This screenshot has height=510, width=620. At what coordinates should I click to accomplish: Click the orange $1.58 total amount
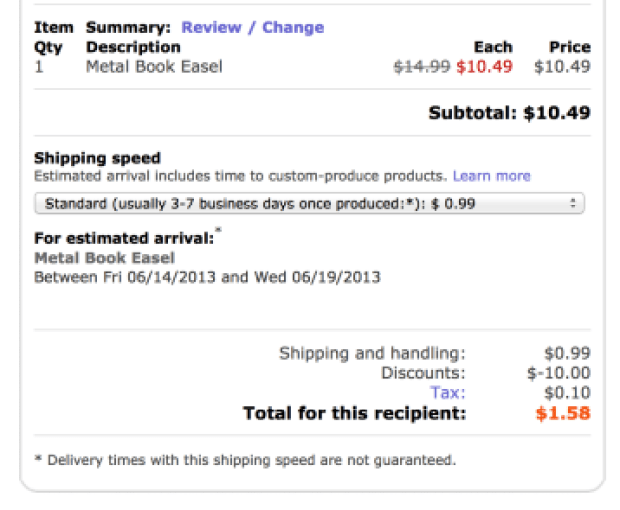tap(562, 413)
